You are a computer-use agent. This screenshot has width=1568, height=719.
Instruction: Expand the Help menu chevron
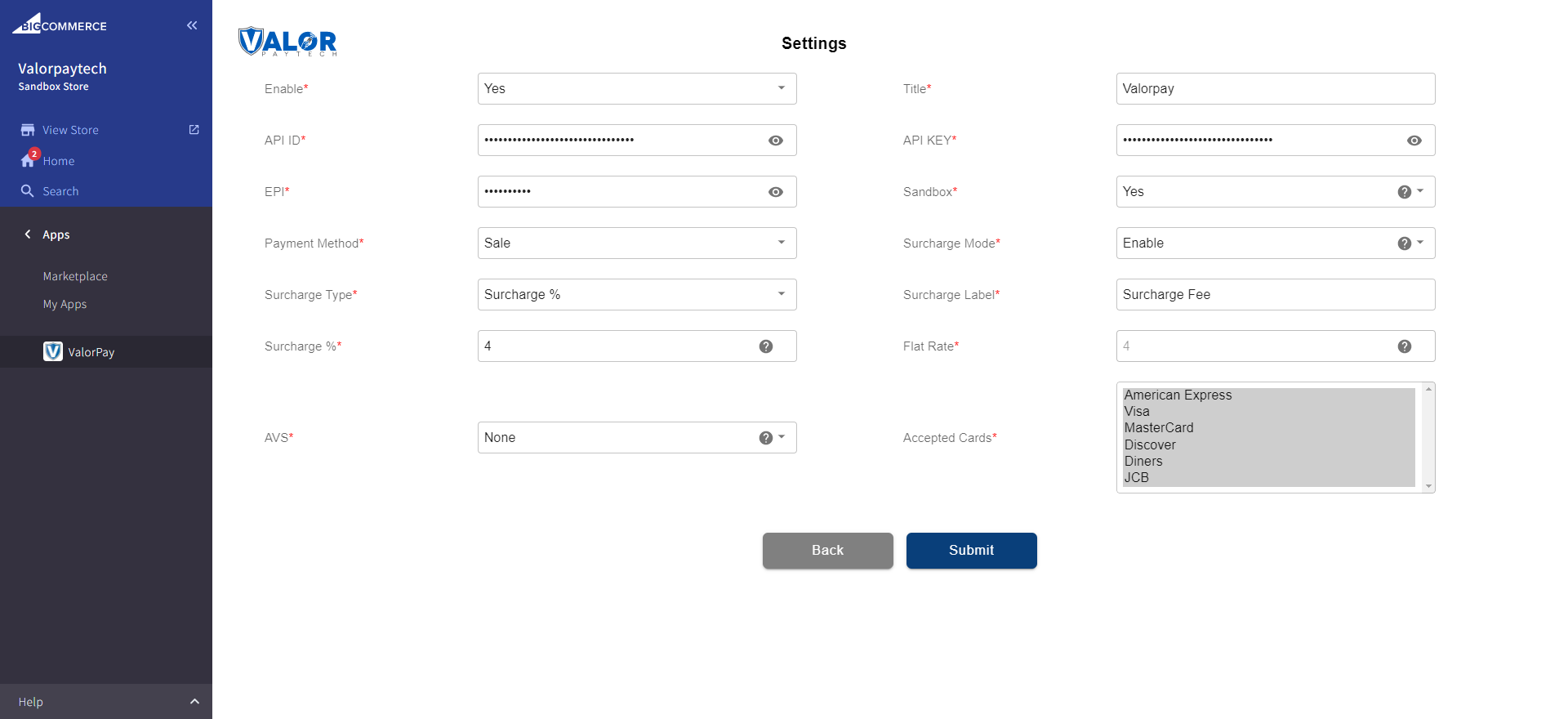tap(194, 701)
